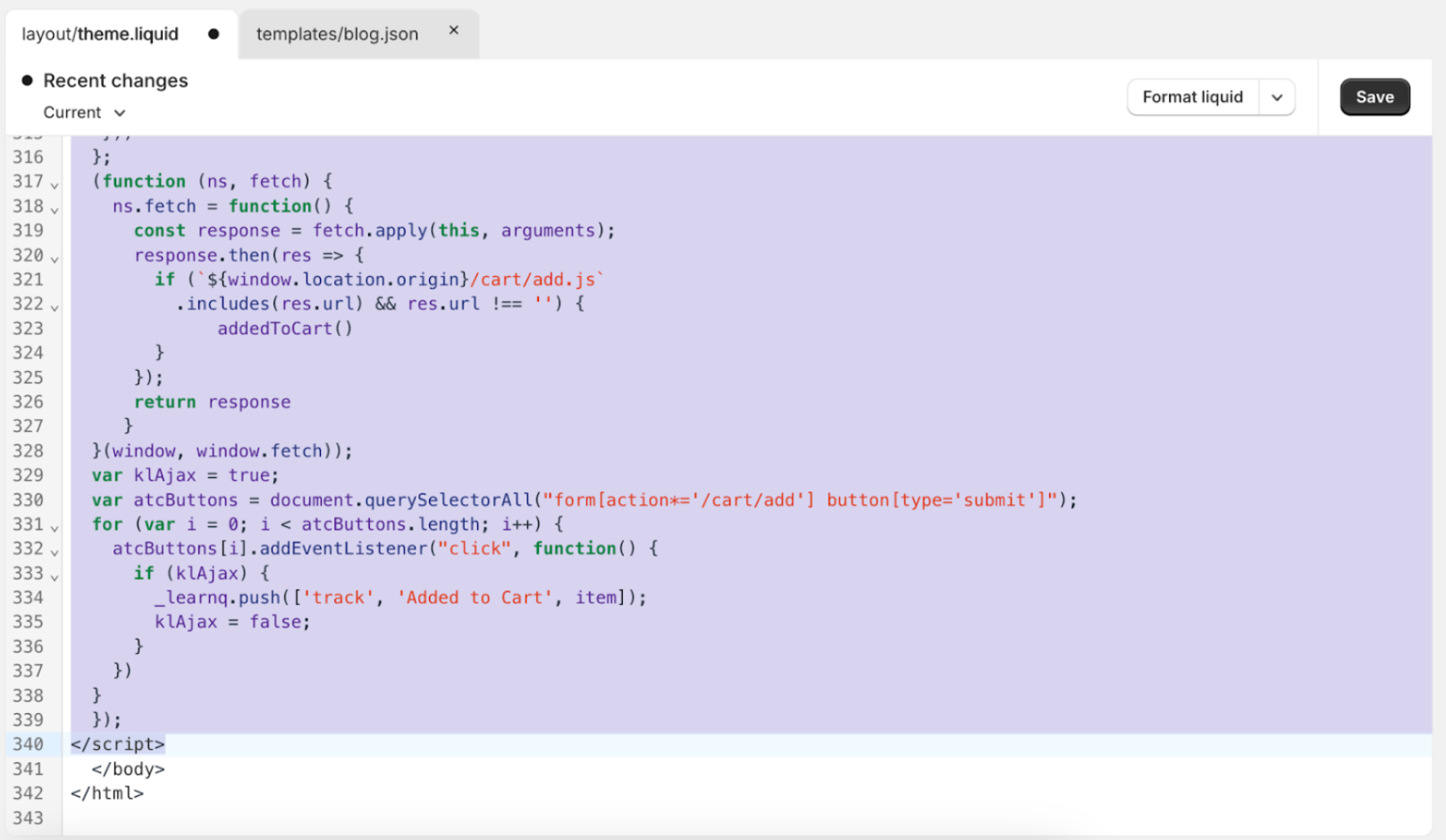Image resolution: width=1446 pixels, height=840 pixels.
Task: Click line number 340 in the gutter
Action: point(28,743)
